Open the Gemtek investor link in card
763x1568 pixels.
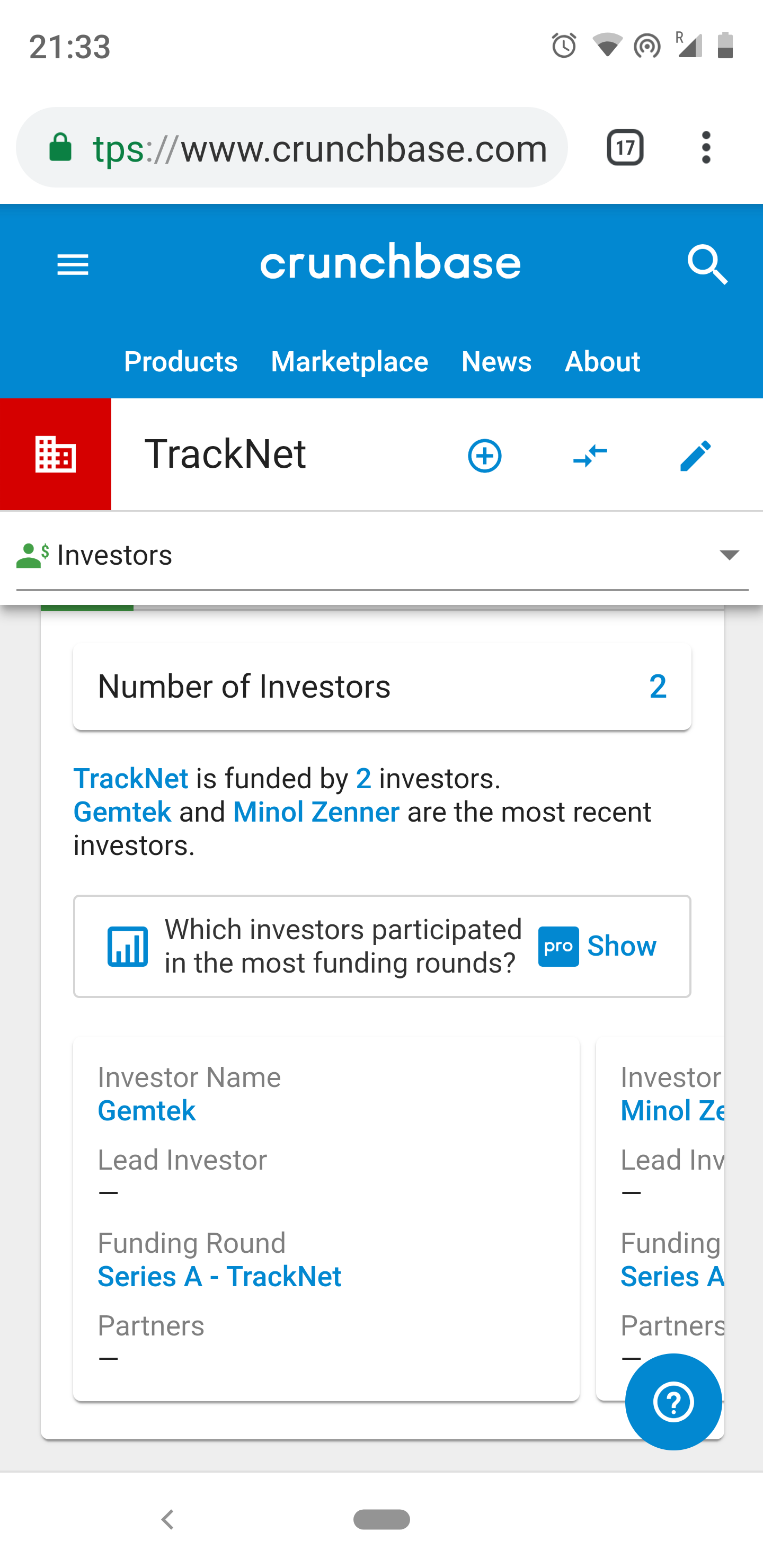tap(147, 1111)
